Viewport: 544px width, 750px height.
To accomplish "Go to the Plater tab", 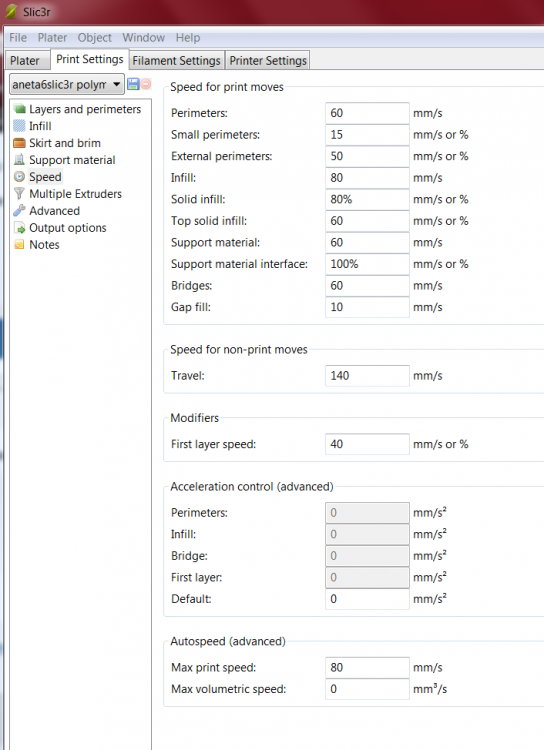I will [25, 61].
